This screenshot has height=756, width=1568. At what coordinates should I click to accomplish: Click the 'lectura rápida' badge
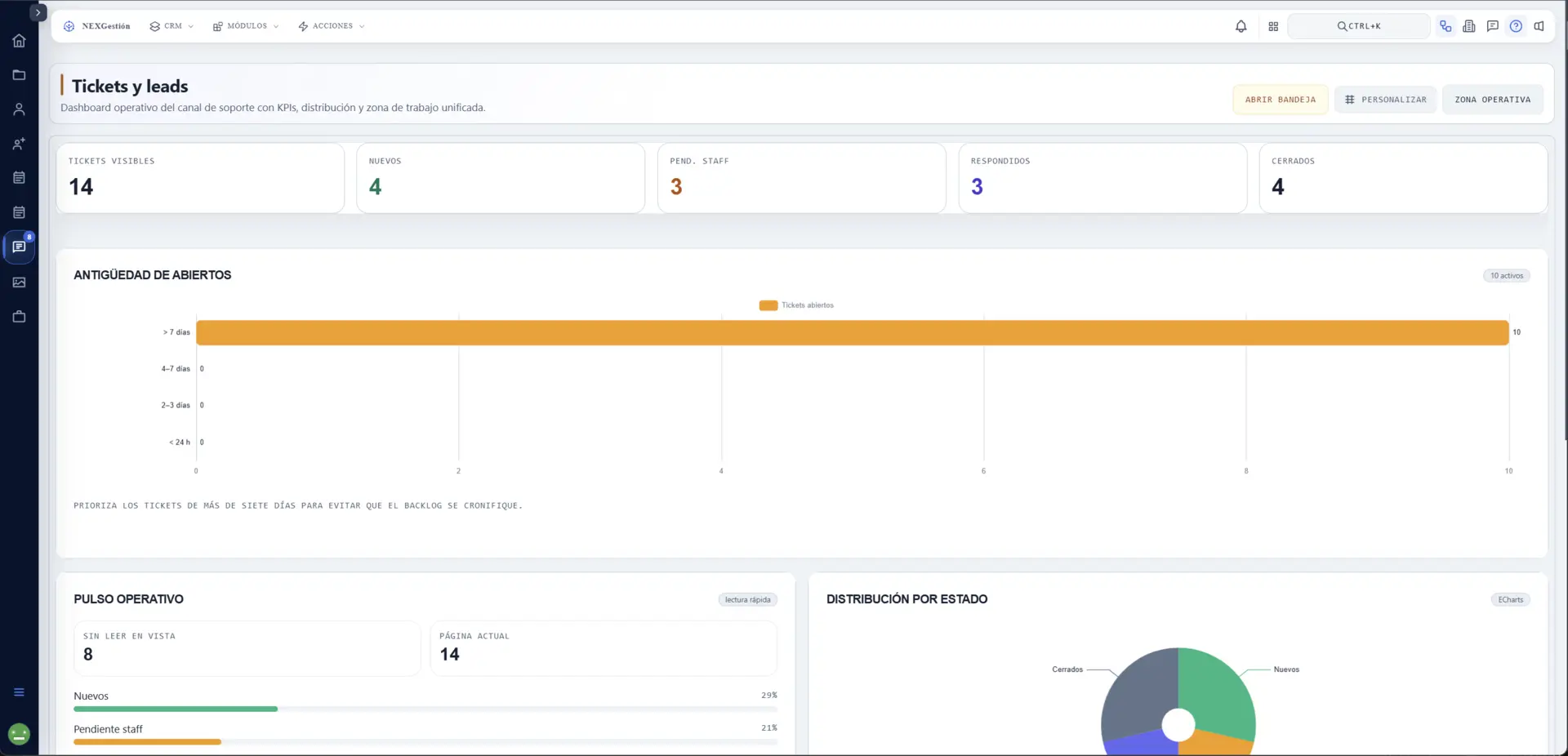tap(747, 600)
